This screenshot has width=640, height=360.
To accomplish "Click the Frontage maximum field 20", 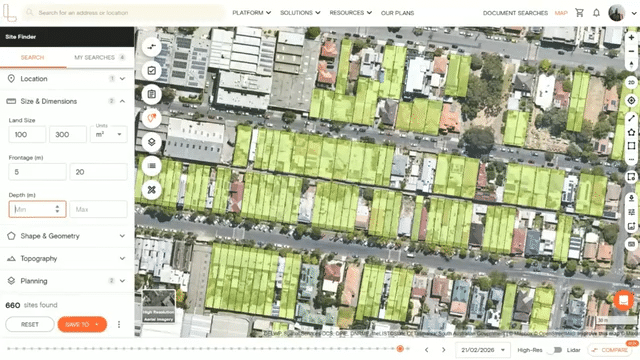I will click(98, 172).
